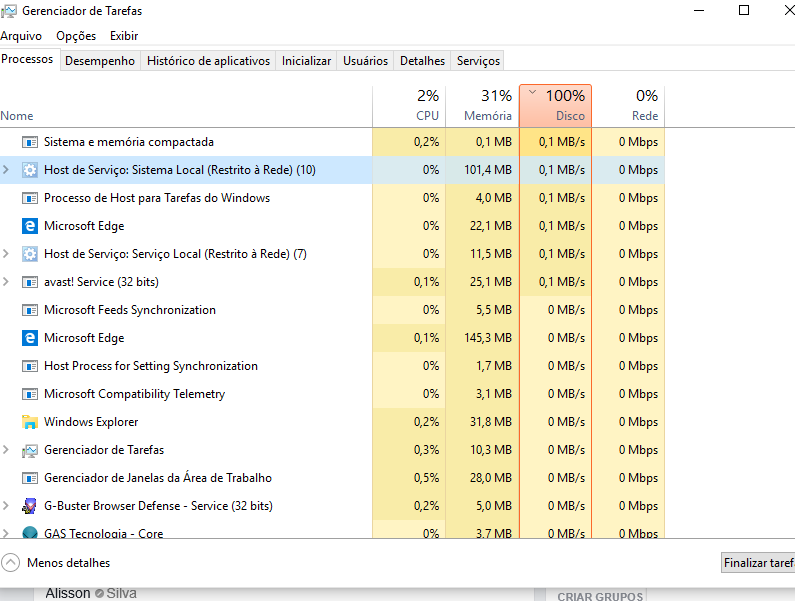Viewport: 795px width, 601px height.
Task: Sort by the 100% Disco column header
Action: 556,106
